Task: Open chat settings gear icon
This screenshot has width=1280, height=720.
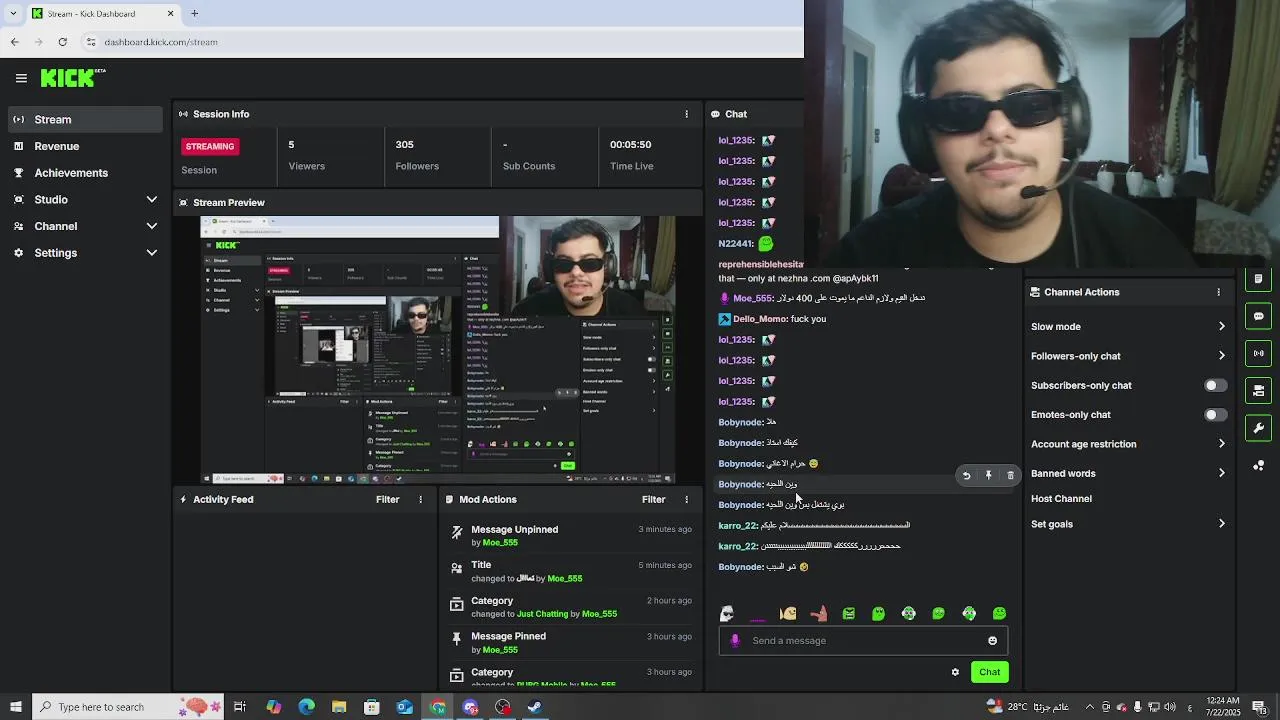Action: point(955,672)
